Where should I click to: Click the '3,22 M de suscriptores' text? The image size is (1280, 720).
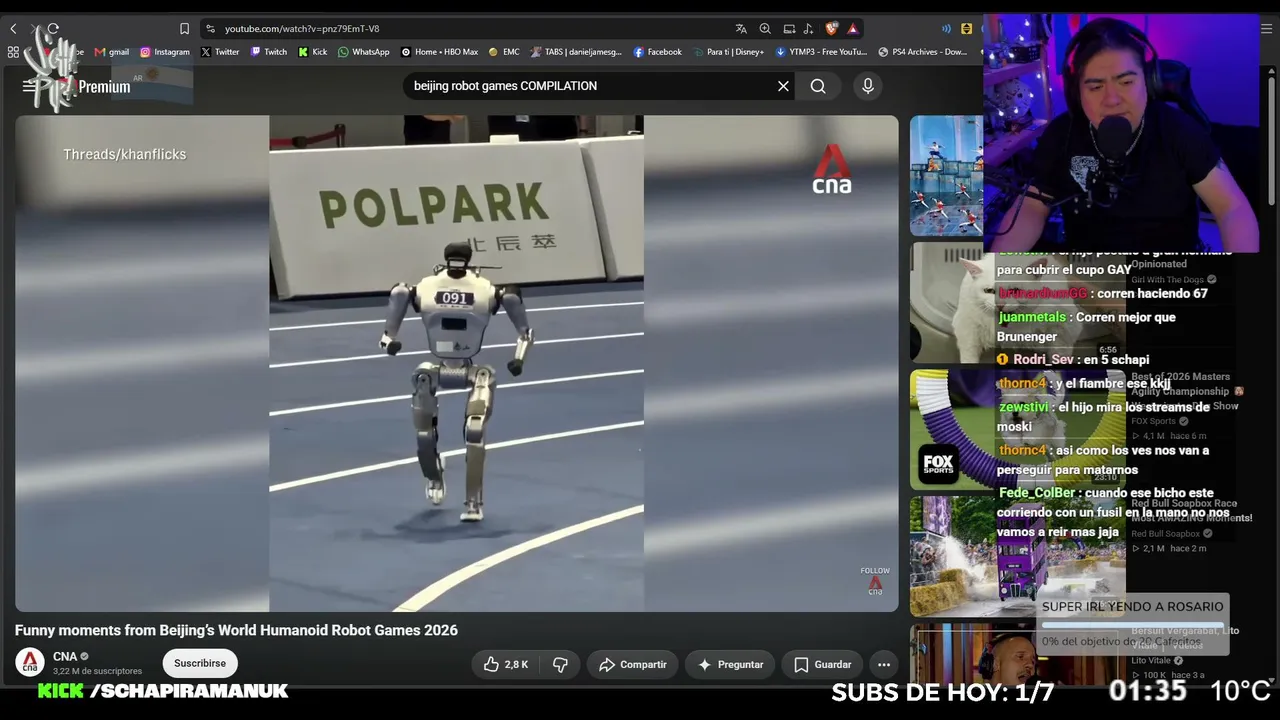click(97, 671)
